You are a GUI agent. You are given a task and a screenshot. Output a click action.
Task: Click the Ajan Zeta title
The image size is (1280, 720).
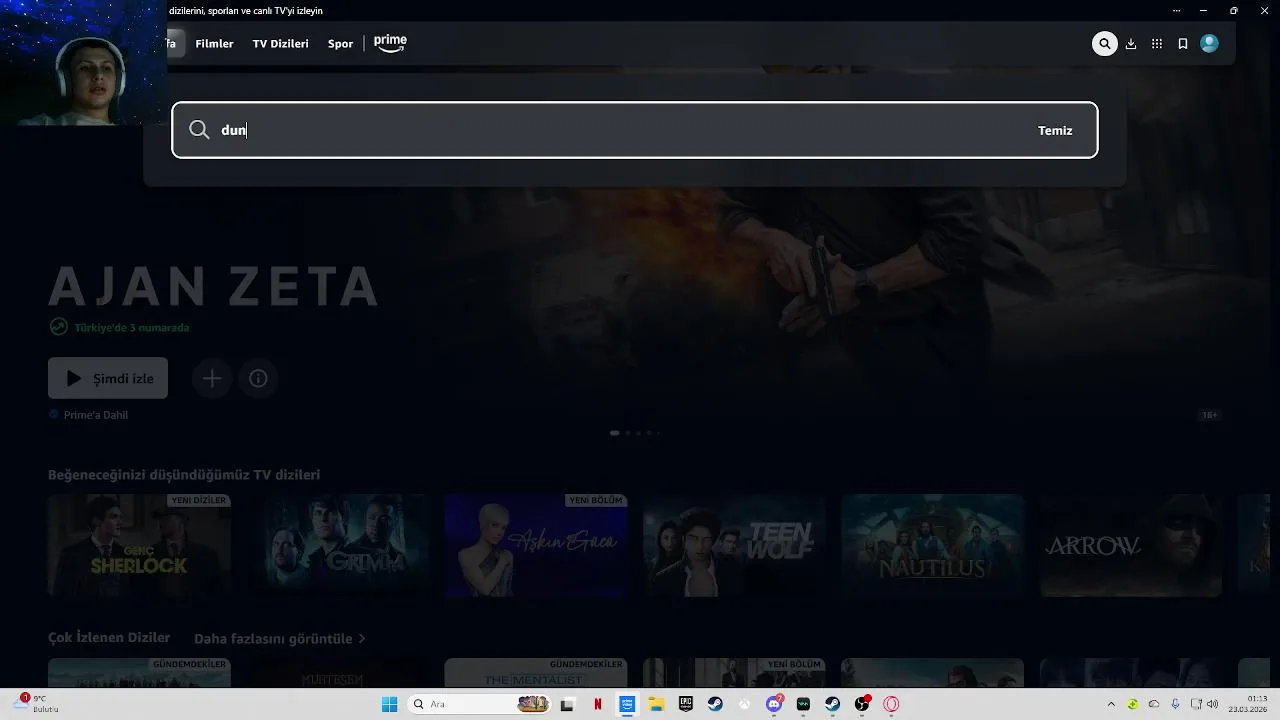point(213,287)
